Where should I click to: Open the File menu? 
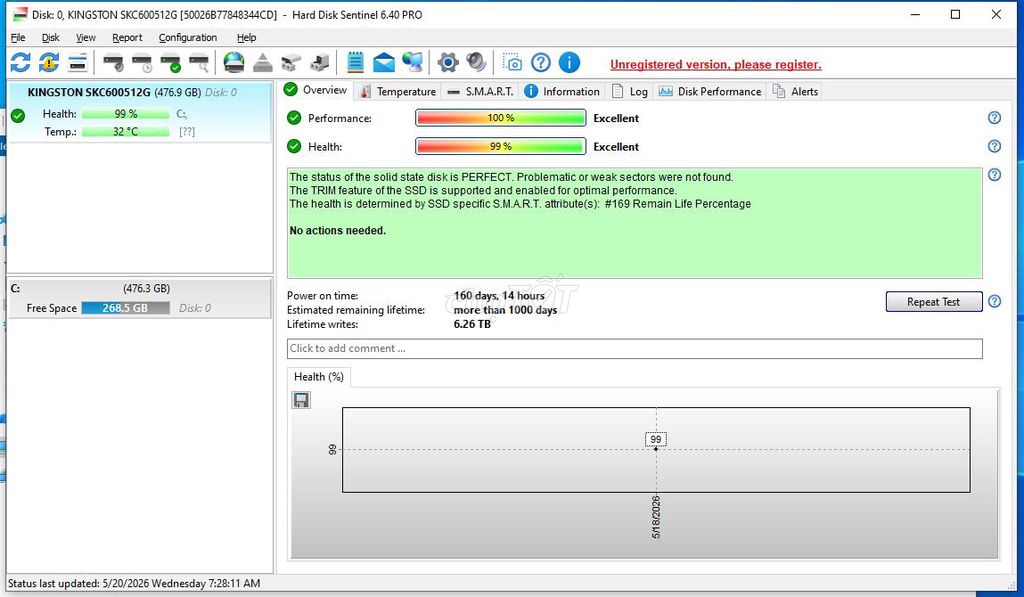point(18,37)
